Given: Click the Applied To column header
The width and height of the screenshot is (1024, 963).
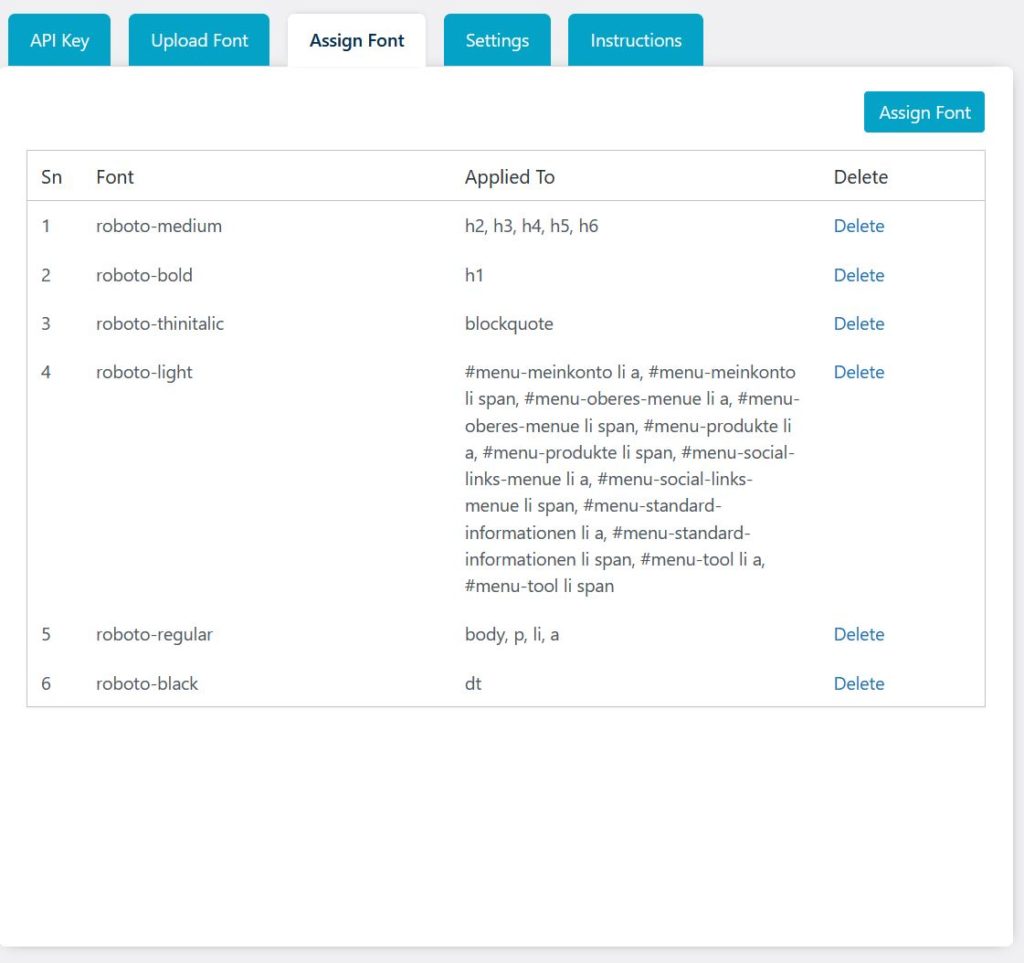Looking at the screenshot, I should pos(509,177).
